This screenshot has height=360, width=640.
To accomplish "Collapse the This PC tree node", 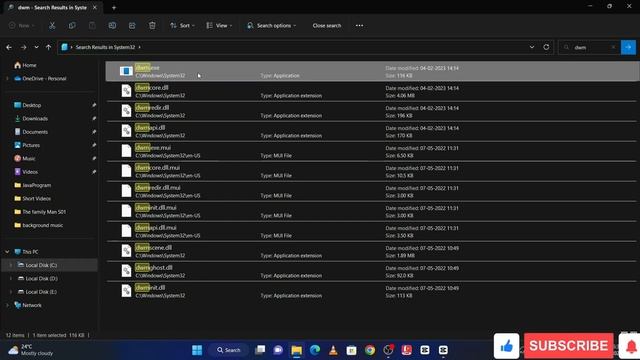I will (7, 252).
